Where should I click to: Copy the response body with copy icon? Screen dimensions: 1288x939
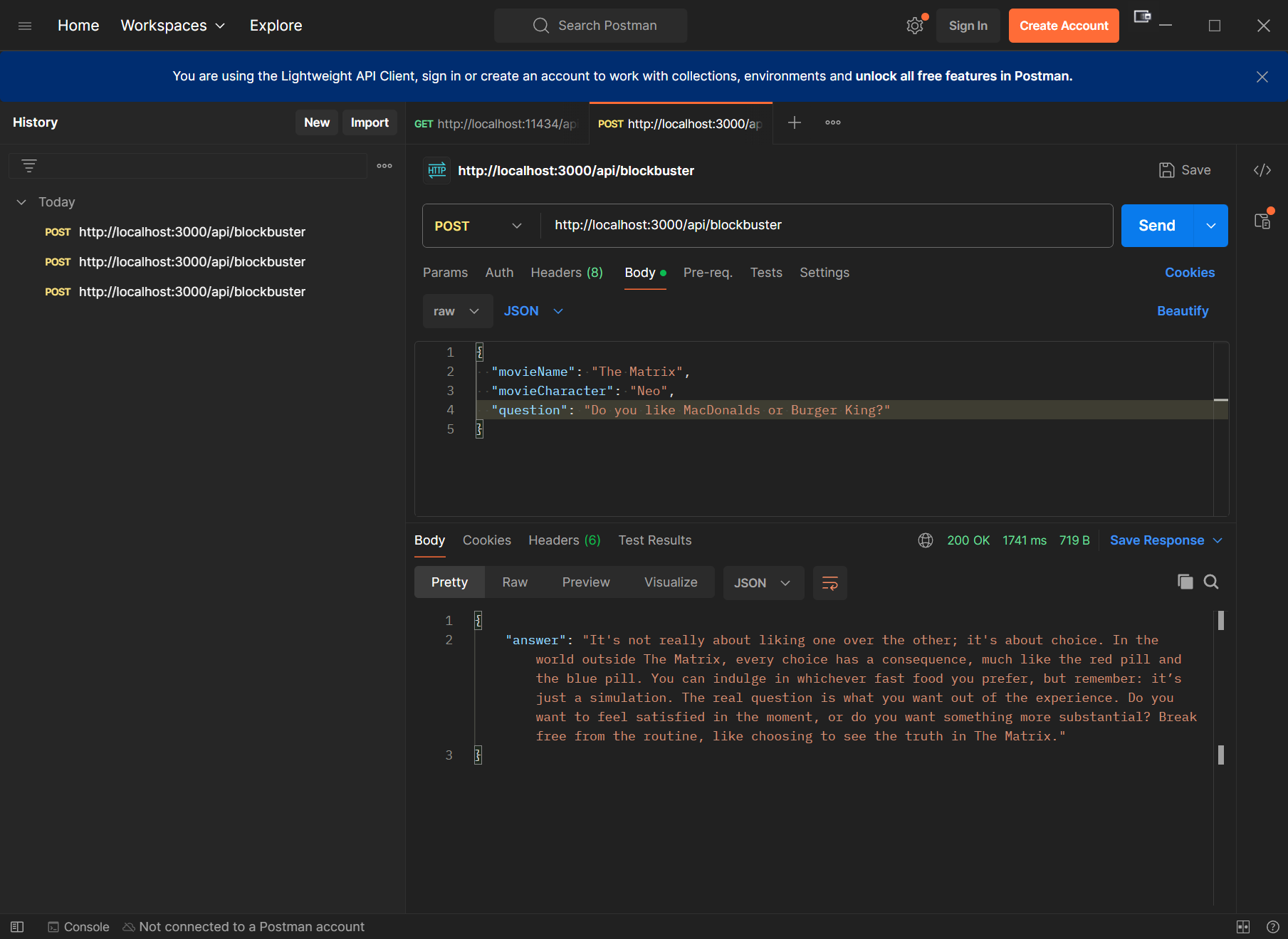(x=1185, y=582)
